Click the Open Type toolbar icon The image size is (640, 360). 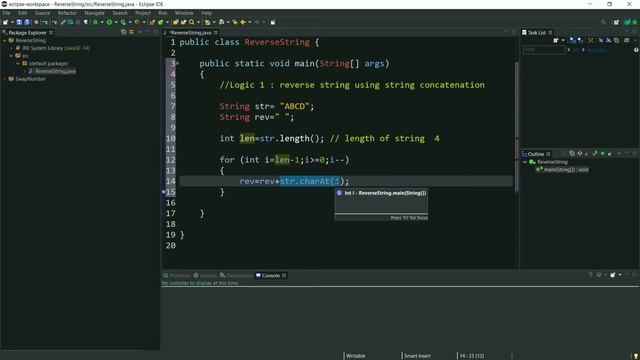(175, 22)
